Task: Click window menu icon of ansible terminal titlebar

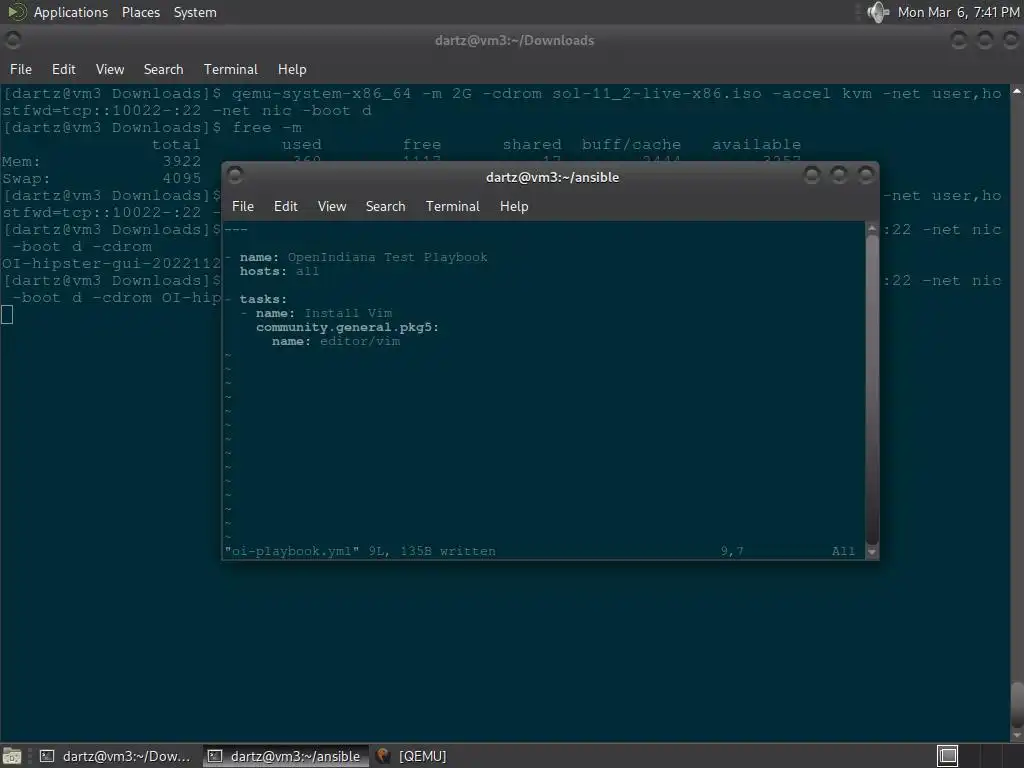Action: pyautogui.click(x=235, y=175)
